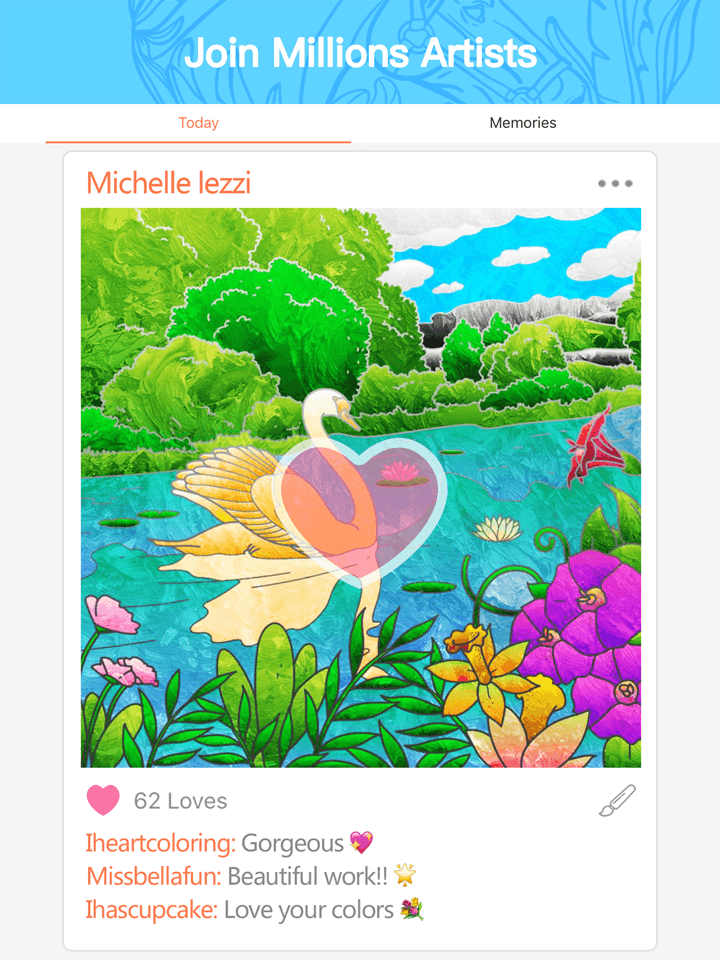Click the sparkling heart emoji after Gorgeous

[x=361, y=843]
